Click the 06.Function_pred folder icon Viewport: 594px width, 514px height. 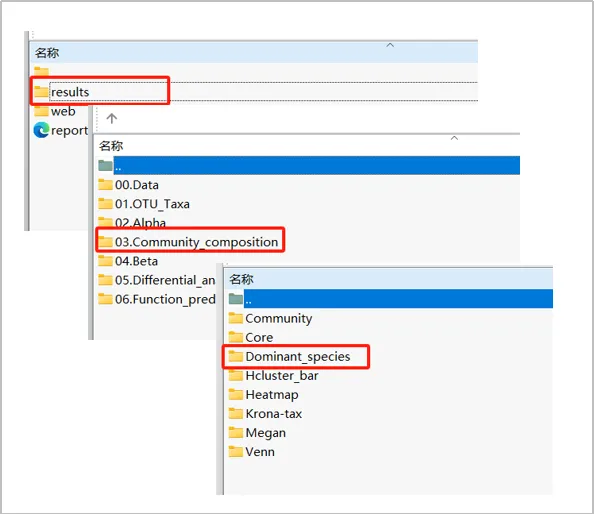(105, 299)
